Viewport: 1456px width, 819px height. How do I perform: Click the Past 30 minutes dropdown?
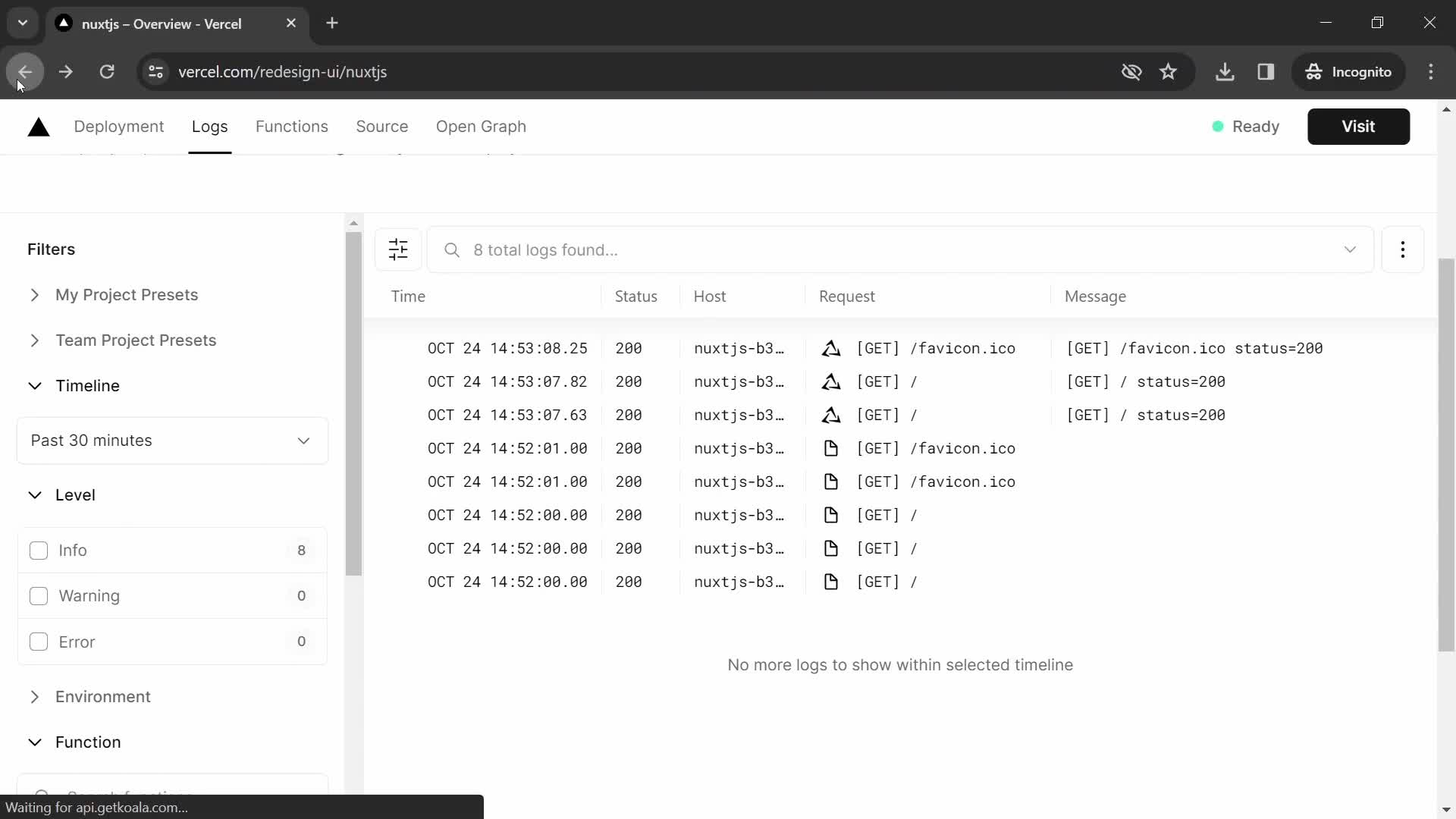171,440
